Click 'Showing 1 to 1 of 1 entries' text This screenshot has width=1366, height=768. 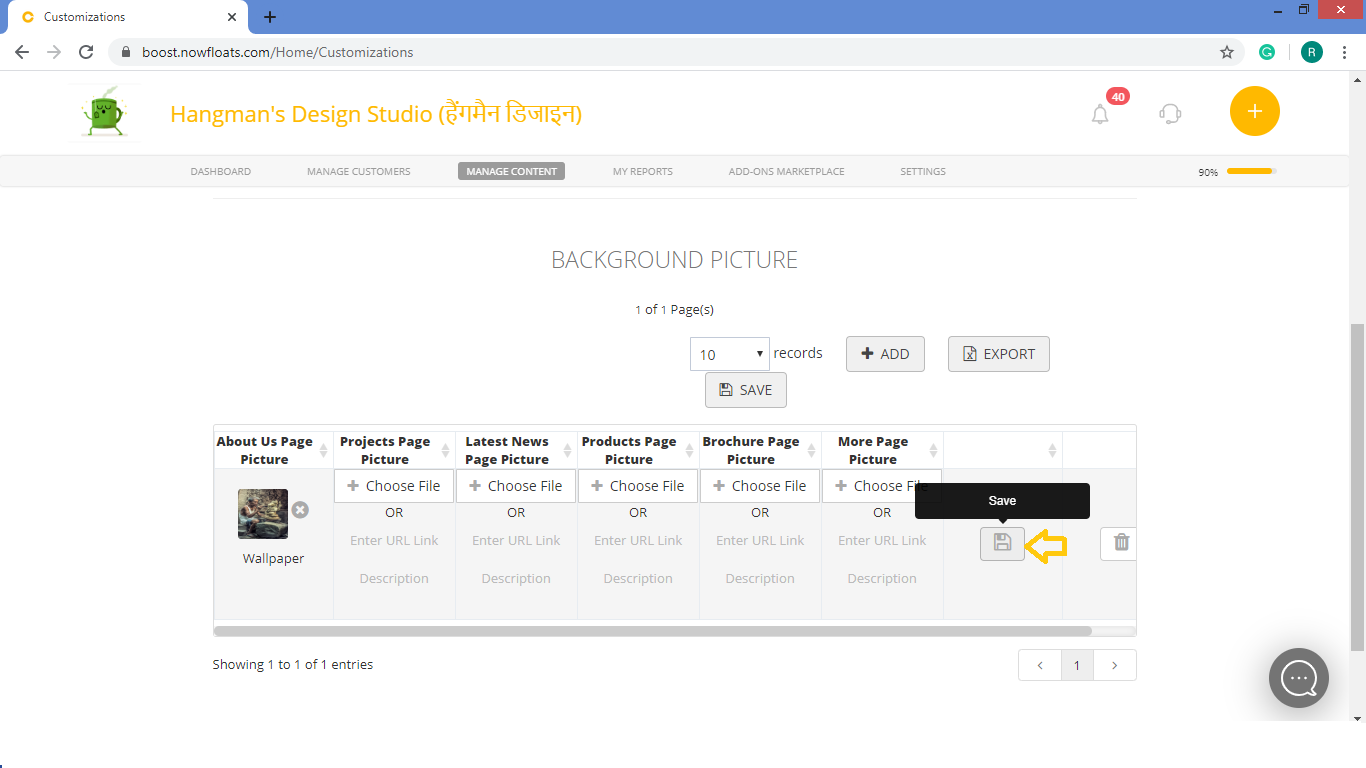(x=293, y=664)
